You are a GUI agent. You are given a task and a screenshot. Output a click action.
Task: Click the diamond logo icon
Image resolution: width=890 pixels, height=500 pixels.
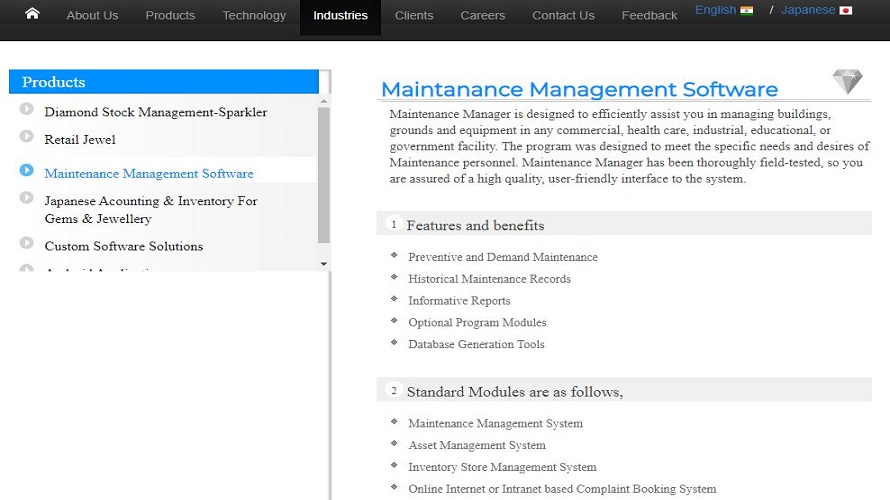(847, 81)
